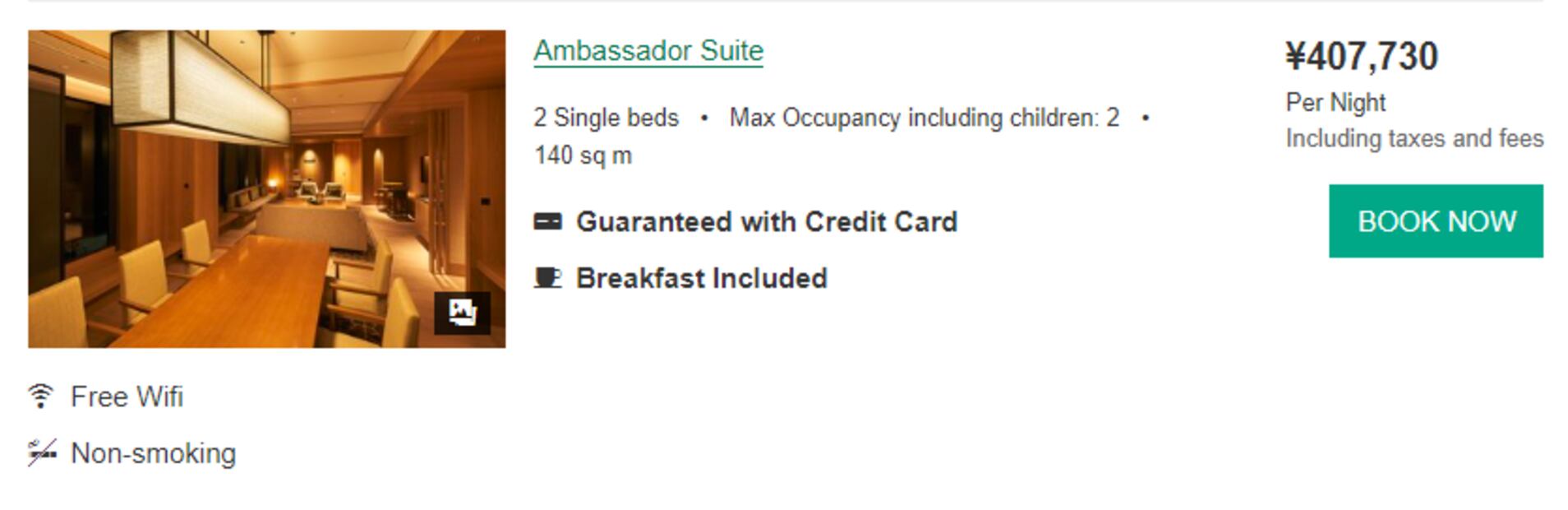Image resolution: width=1568 pixels, height=510 pixels.
Task: Select the 'Breakfast Included' label
Action: click(701, 278)
